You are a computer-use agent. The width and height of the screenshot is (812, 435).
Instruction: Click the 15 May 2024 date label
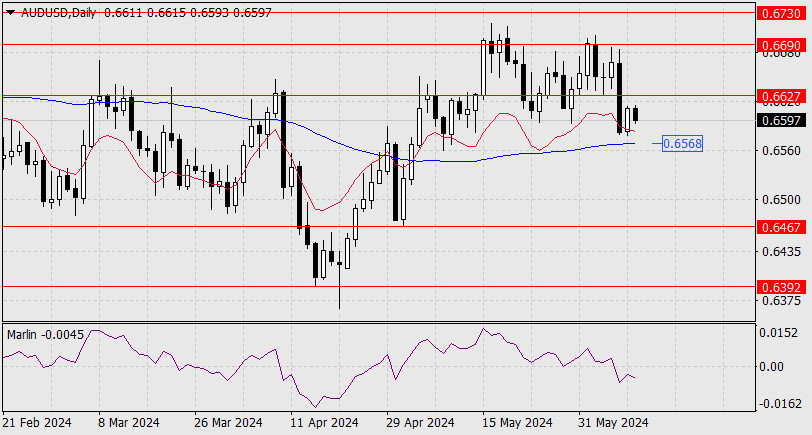click(517, 423)
